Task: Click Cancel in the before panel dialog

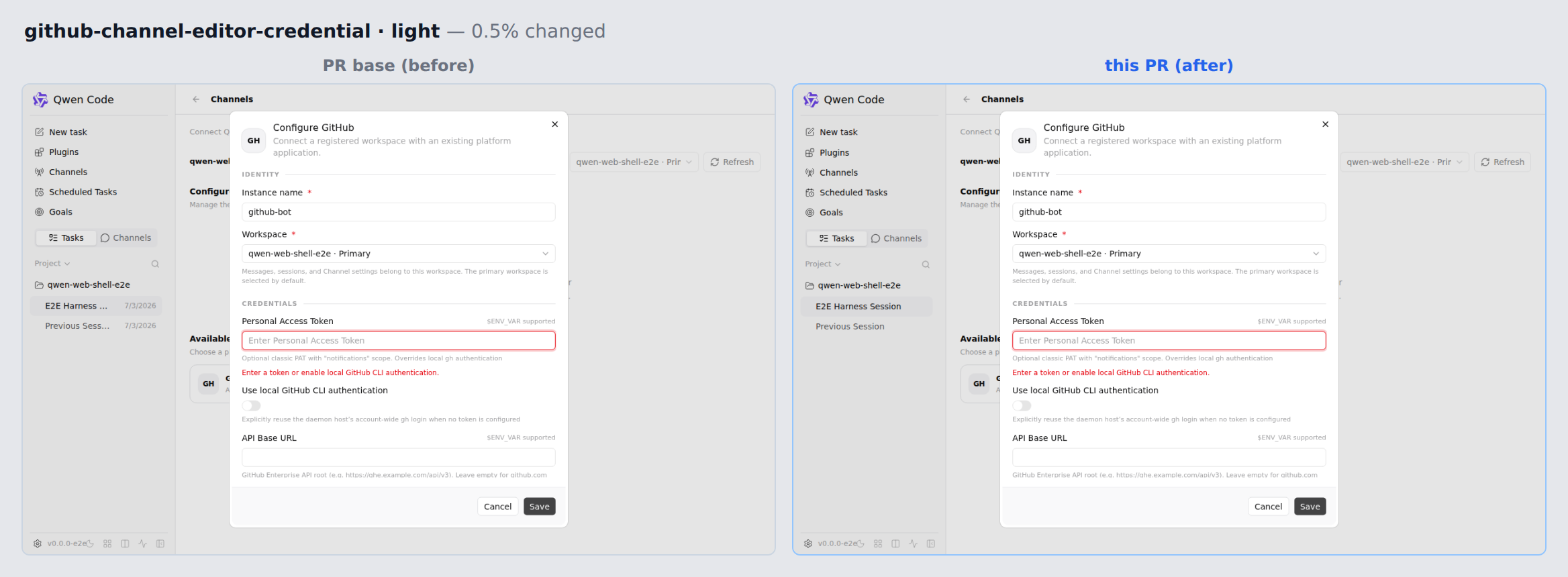Action: pyautogui.click(x=497, y=507)
